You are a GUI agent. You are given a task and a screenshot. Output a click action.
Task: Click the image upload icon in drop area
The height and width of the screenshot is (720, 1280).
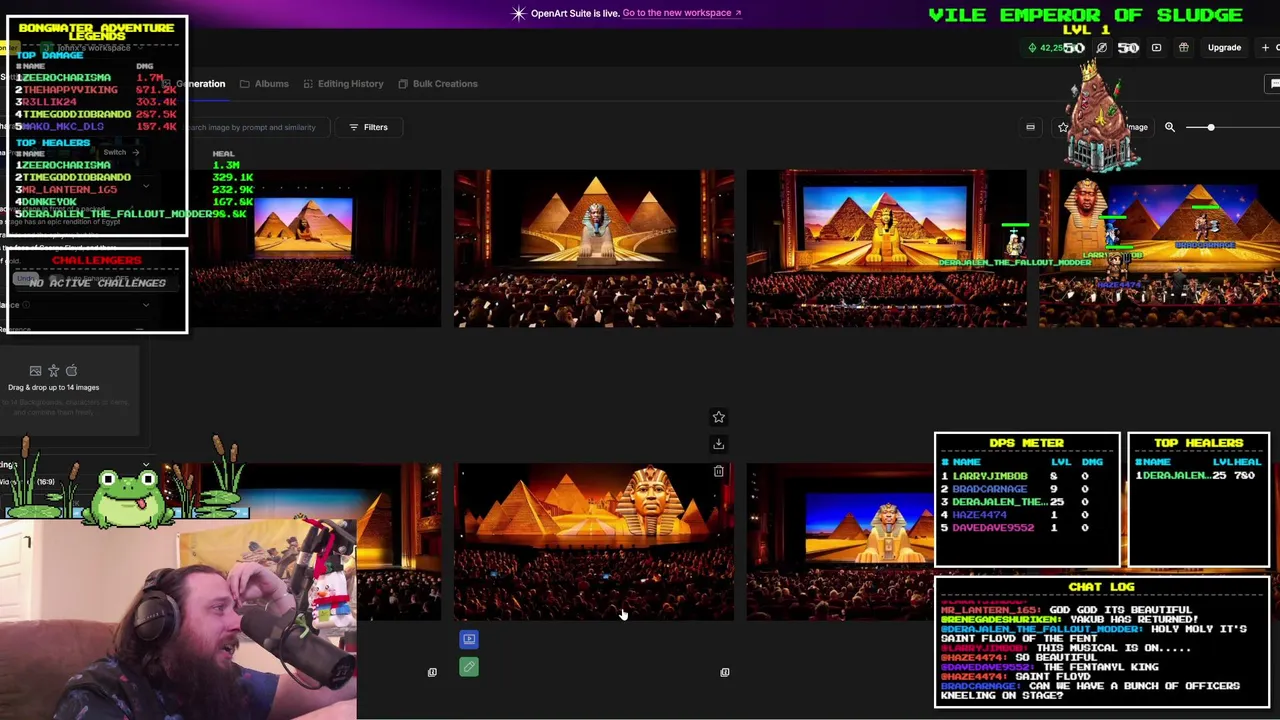[35, 371]
